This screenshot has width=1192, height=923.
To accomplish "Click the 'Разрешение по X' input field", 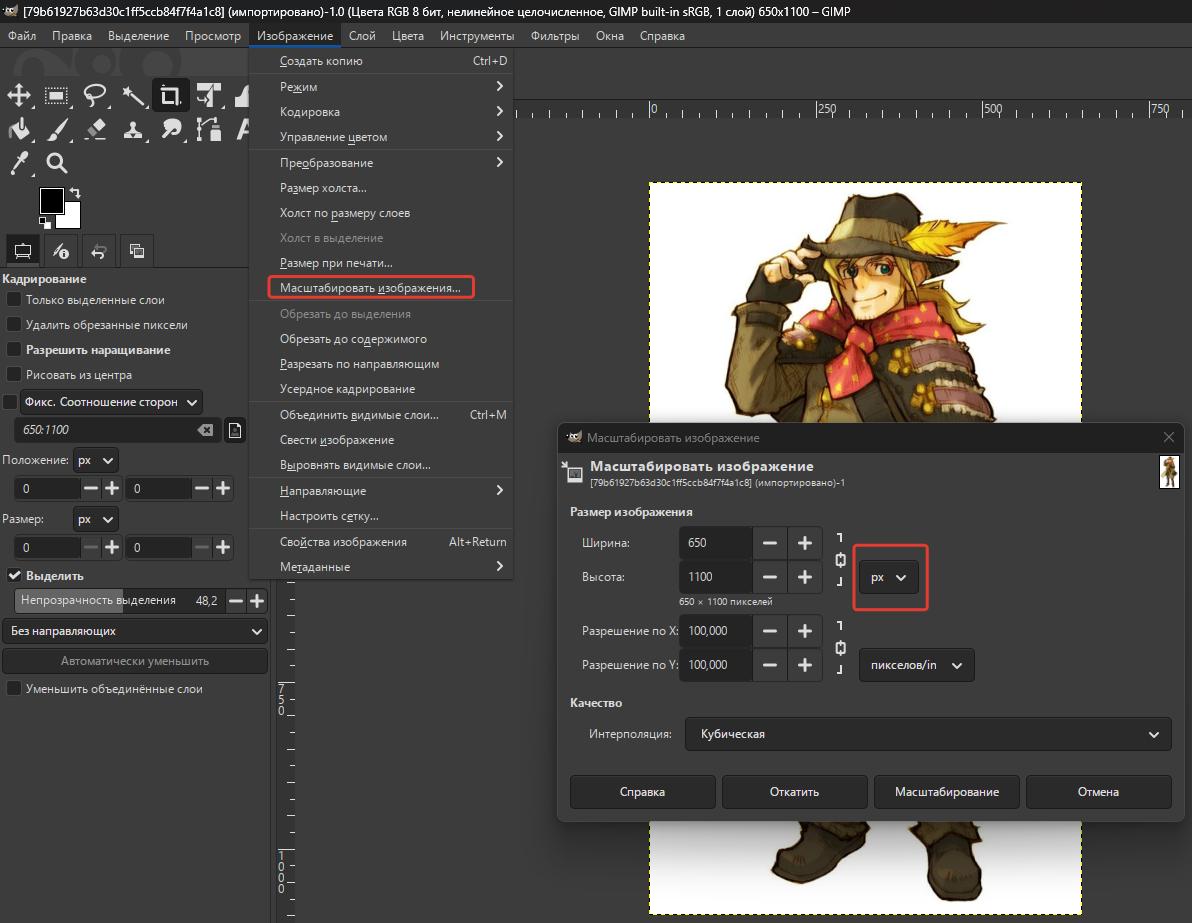I will 715,631.
